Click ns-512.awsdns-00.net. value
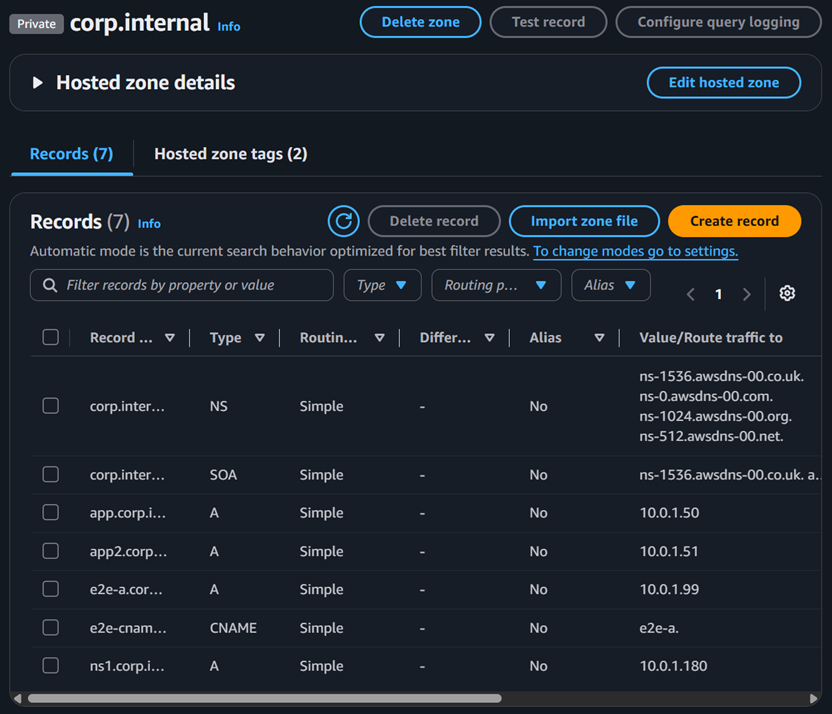832x714 pixels. 711,437
